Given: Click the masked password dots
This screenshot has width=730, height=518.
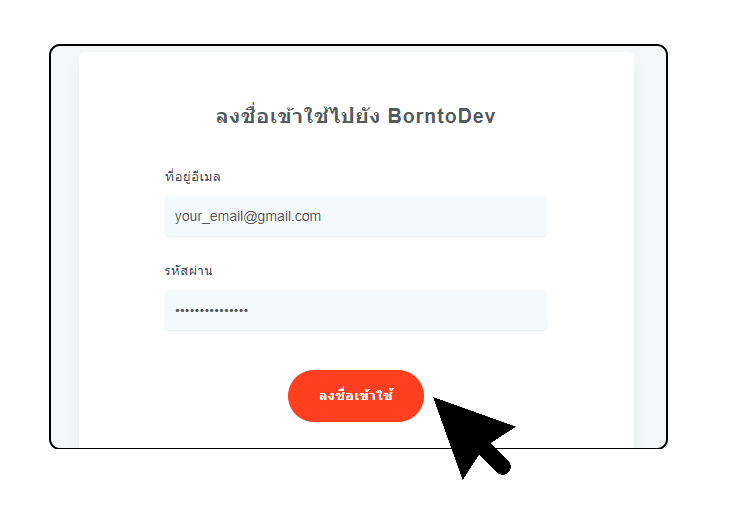Looking at the screenshot, I should click(211, 310).
